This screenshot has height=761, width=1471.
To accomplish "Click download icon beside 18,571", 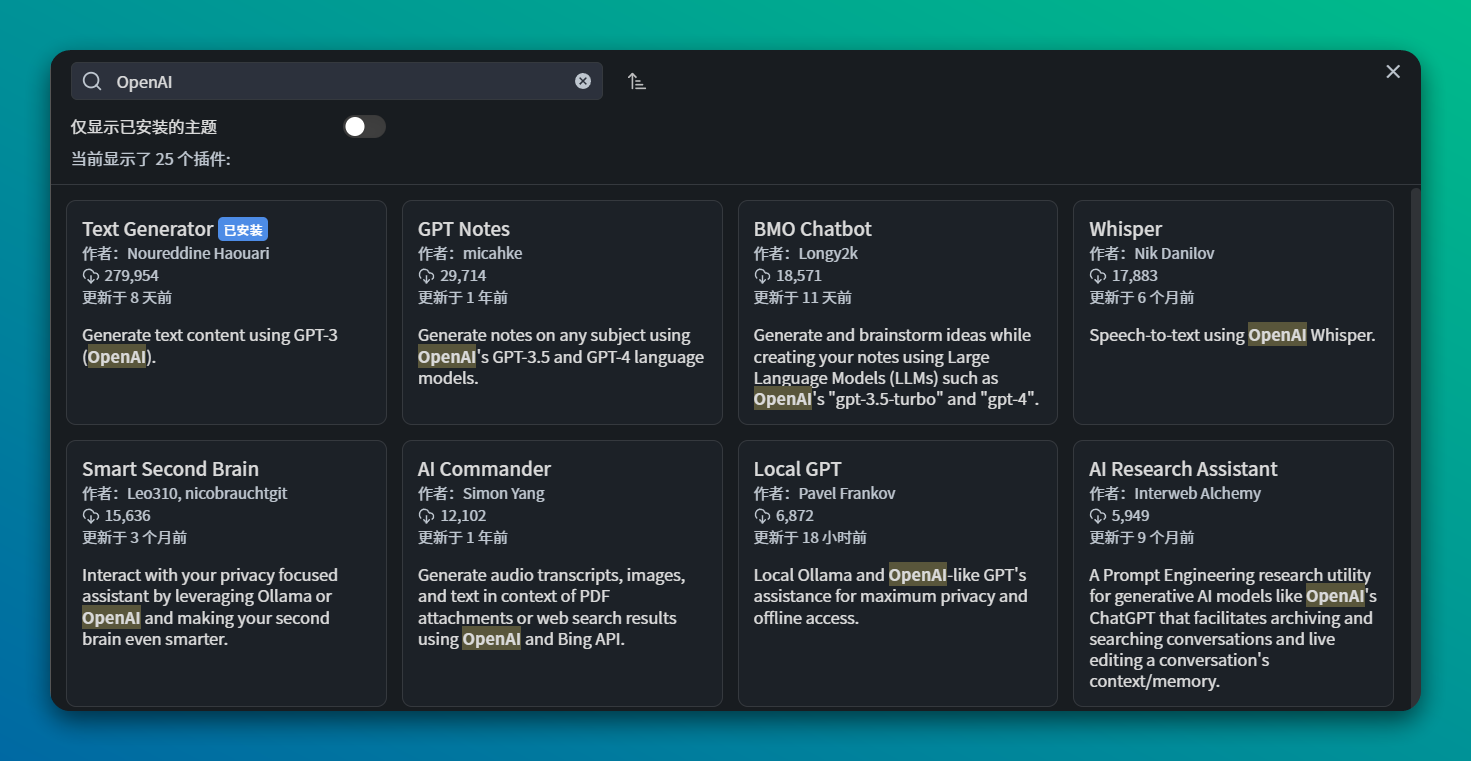I will [x=763, y=276].
